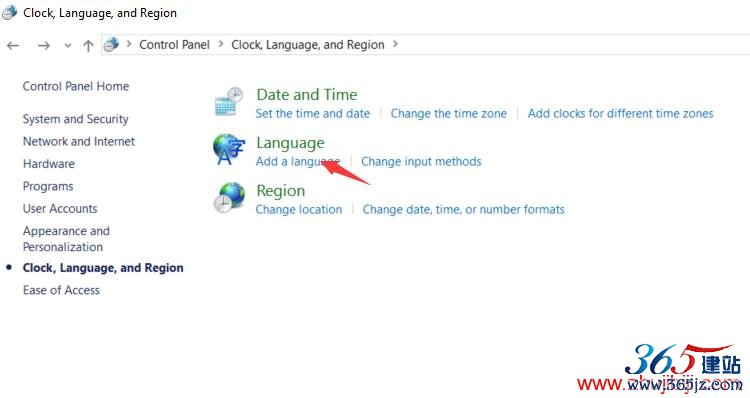Open Add a language link

point(298,162)
